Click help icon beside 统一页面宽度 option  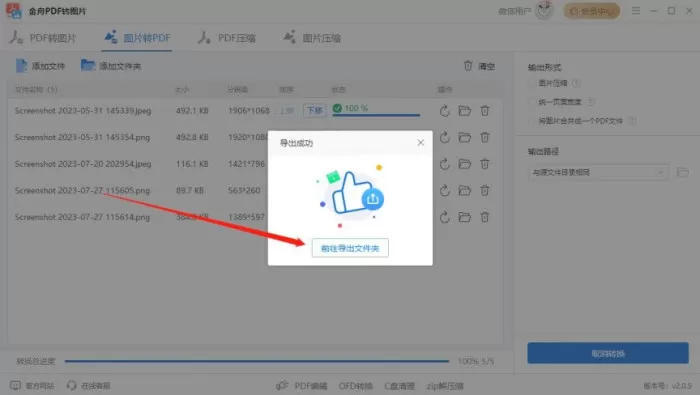591,102
